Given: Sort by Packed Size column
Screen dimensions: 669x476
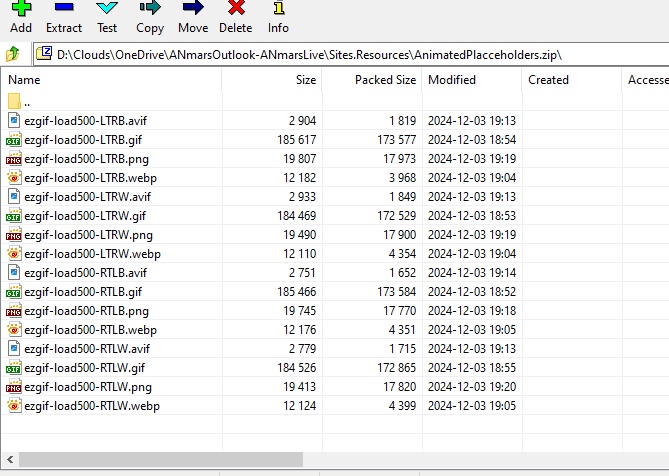Looking at the screenshot, I should 385,80.
